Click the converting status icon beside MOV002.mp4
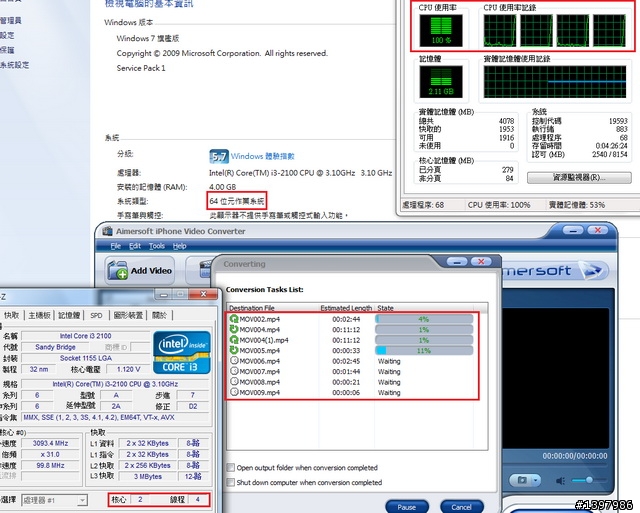 coord(234,319)
